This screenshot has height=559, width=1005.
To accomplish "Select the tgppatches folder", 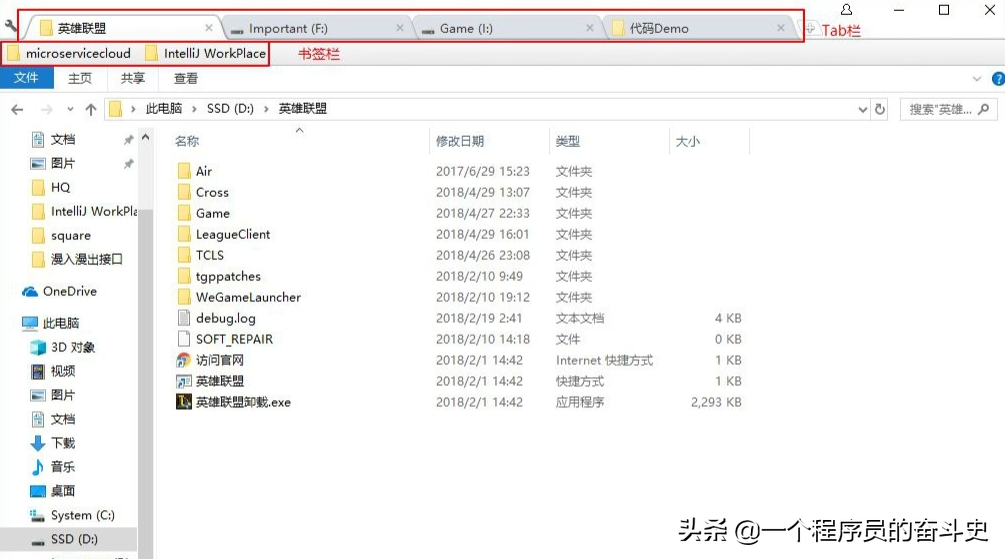I will [x=219, y=276].
